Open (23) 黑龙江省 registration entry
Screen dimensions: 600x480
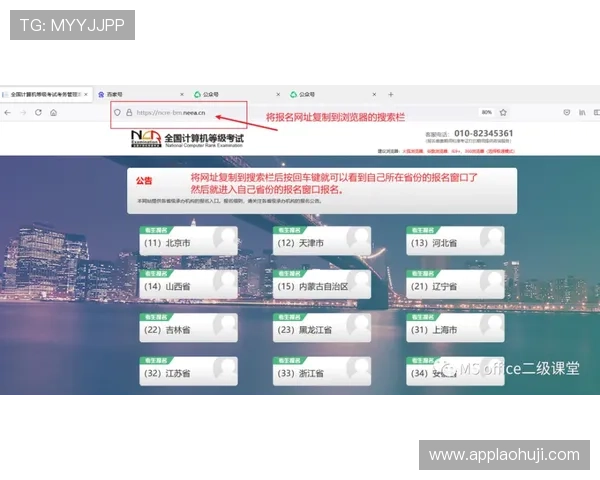[x=322, y=328]
